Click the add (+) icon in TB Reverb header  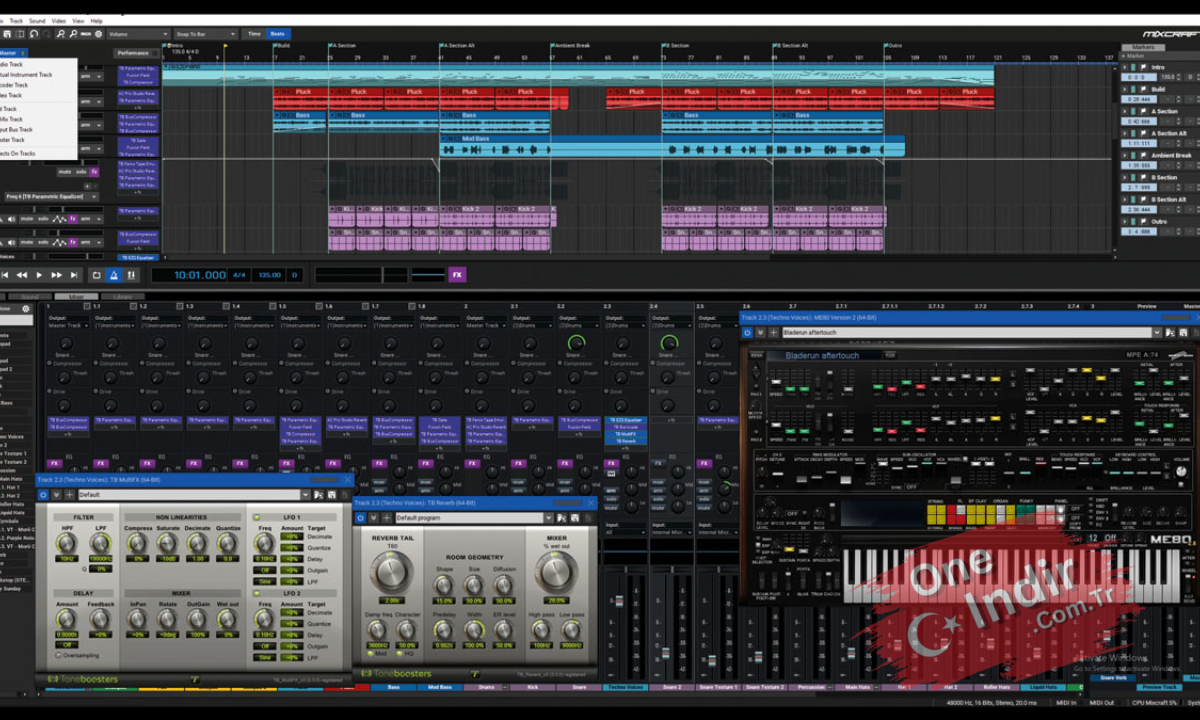click(386, 518)
